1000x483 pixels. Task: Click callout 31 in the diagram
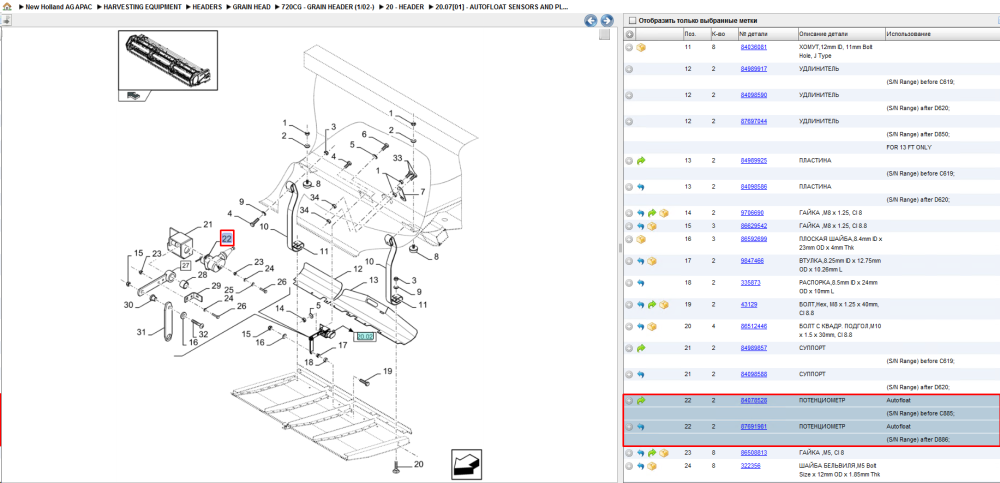[142, 332]
